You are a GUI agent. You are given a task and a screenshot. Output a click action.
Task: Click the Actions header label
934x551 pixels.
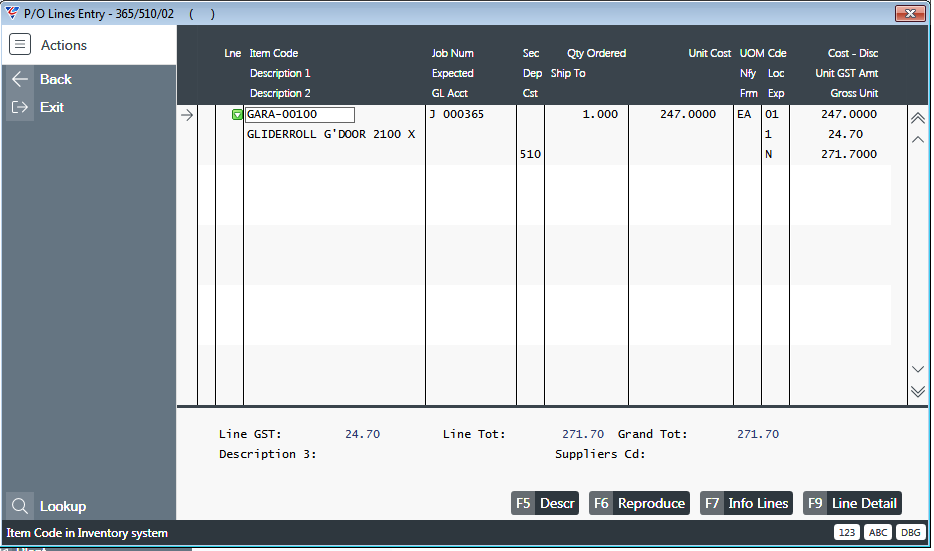[64, 45]
